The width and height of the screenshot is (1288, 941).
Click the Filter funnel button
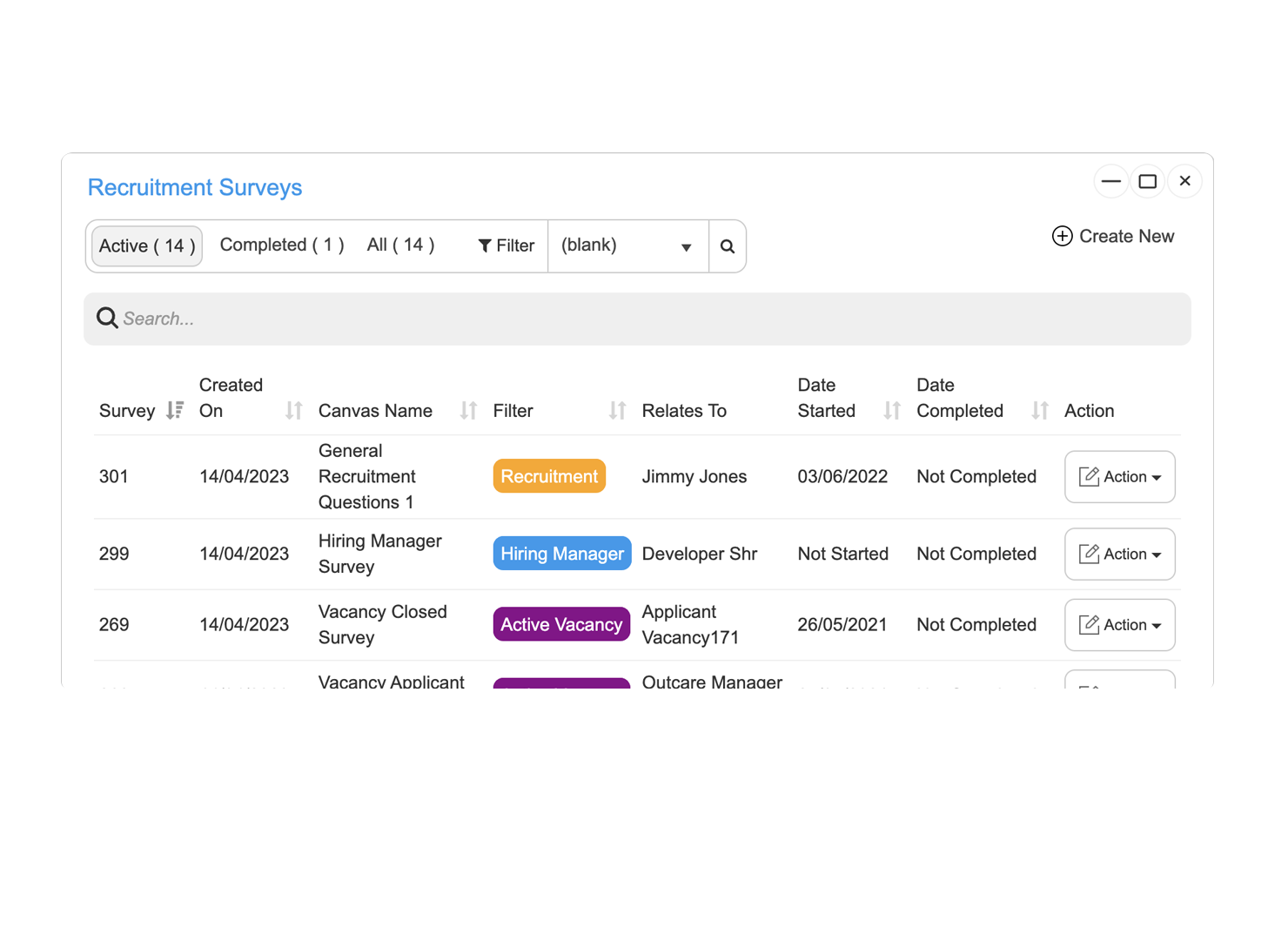(x=506, y=246)
